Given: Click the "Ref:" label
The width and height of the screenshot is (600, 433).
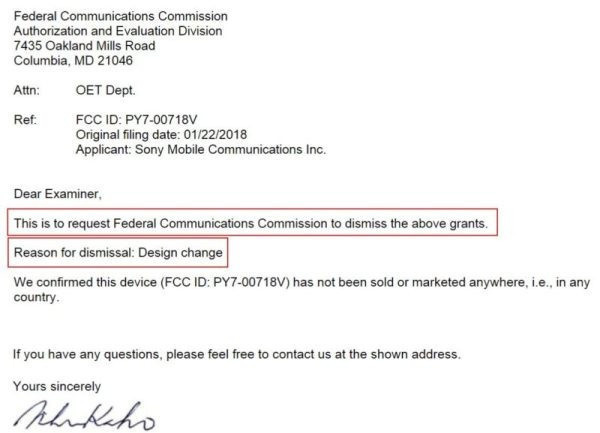Looking at the screenshot, I should (25, 120).
